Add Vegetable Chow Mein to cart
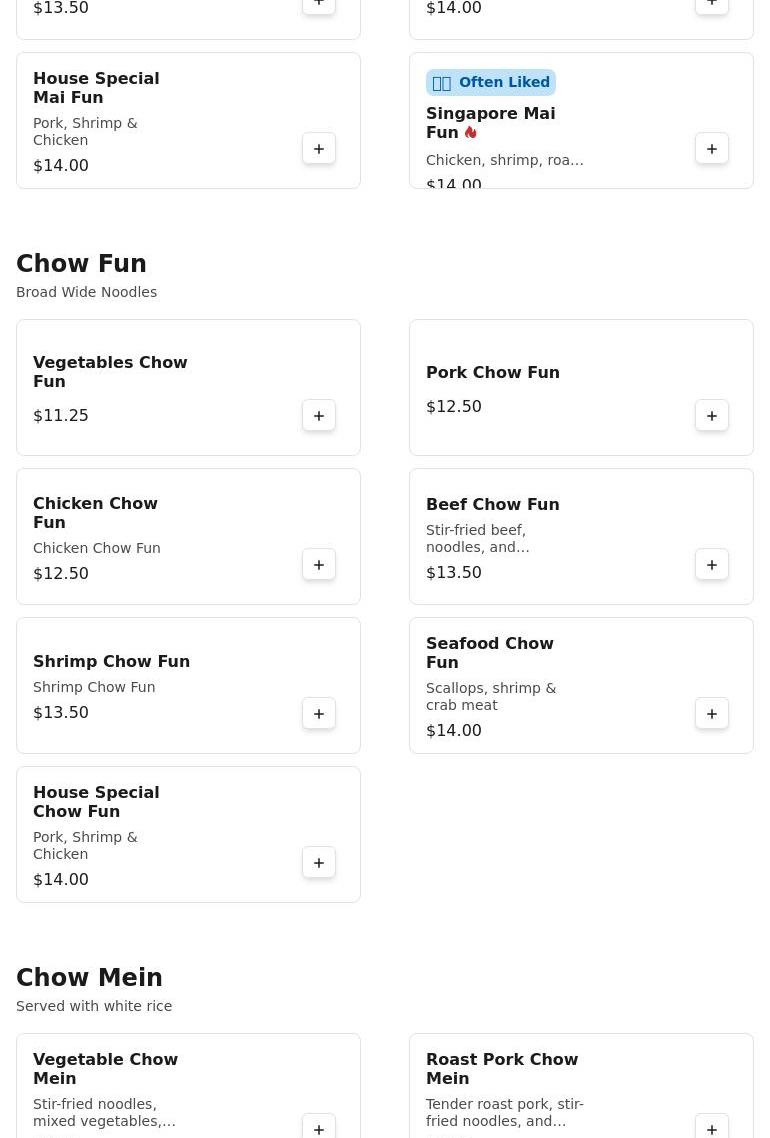The height and width of the screenshot is (1138, 770). [x=319, y=1128]
